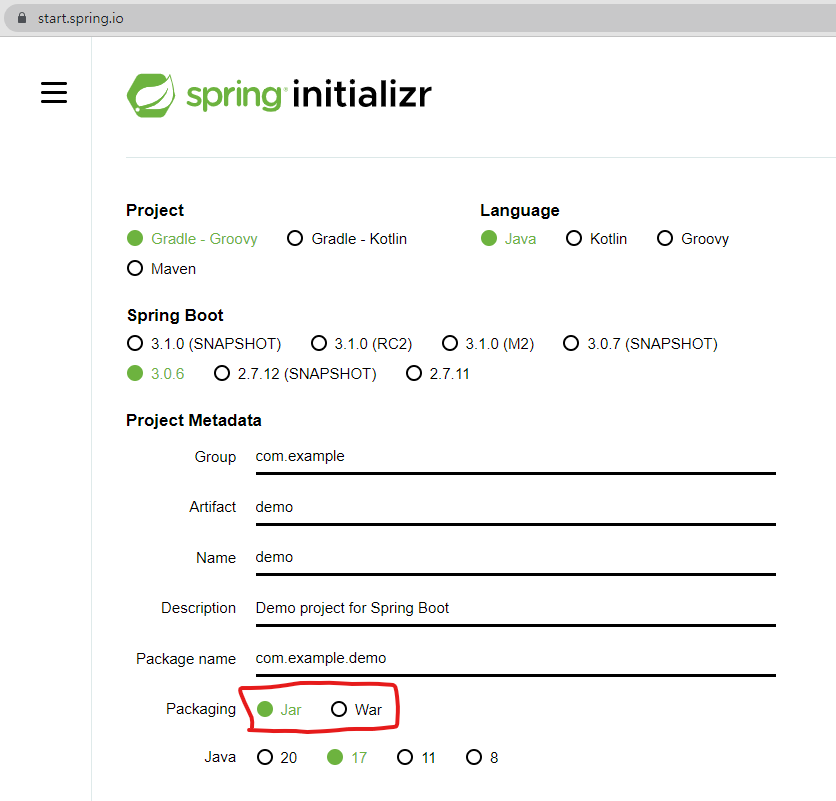
Task: Select Java version 8
Action: 482,757
